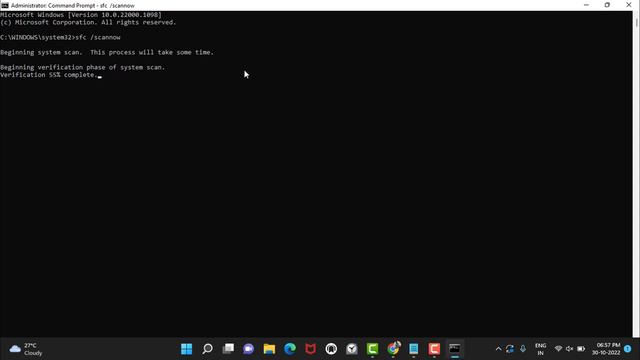Click the microphone tray icon
Viewport: 640px width, 360px height.
coord(523,349)
